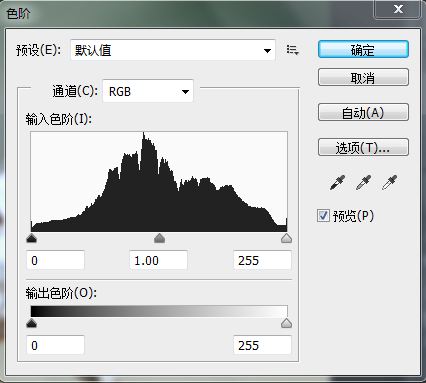Focus the midtone 1.00 gamma field
Screen dimensions: 426x383
click(x=158, y=260)
